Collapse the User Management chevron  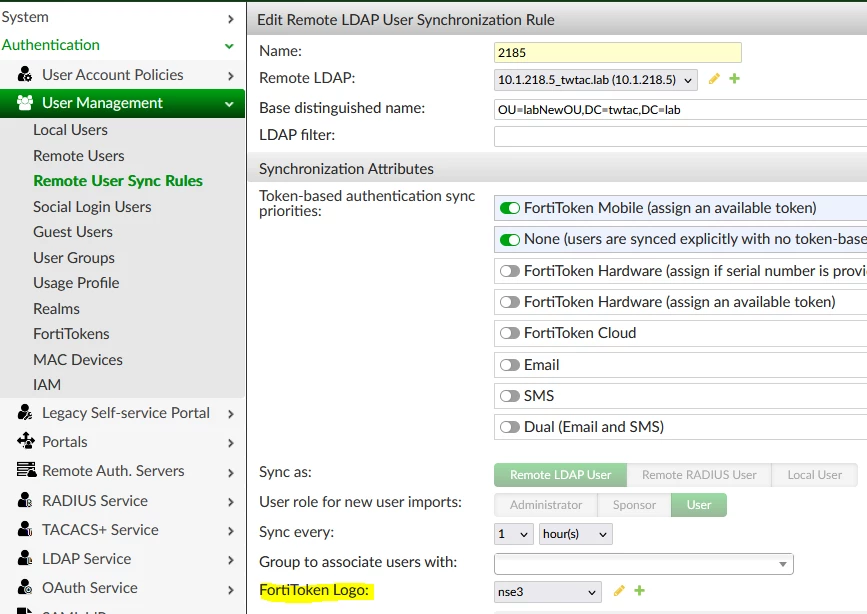229,104
